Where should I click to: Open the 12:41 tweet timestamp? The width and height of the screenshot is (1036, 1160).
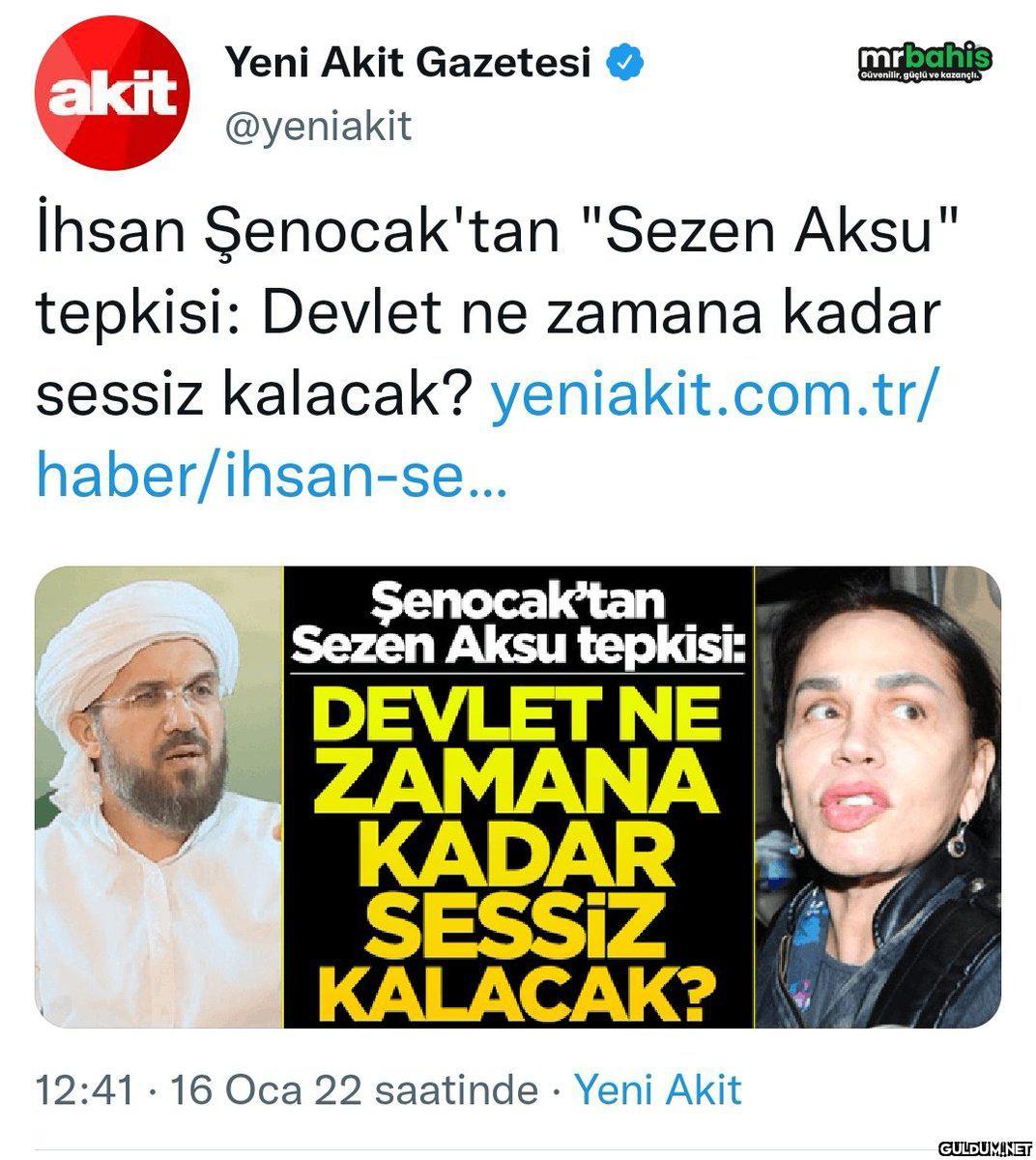[85, 1090]
